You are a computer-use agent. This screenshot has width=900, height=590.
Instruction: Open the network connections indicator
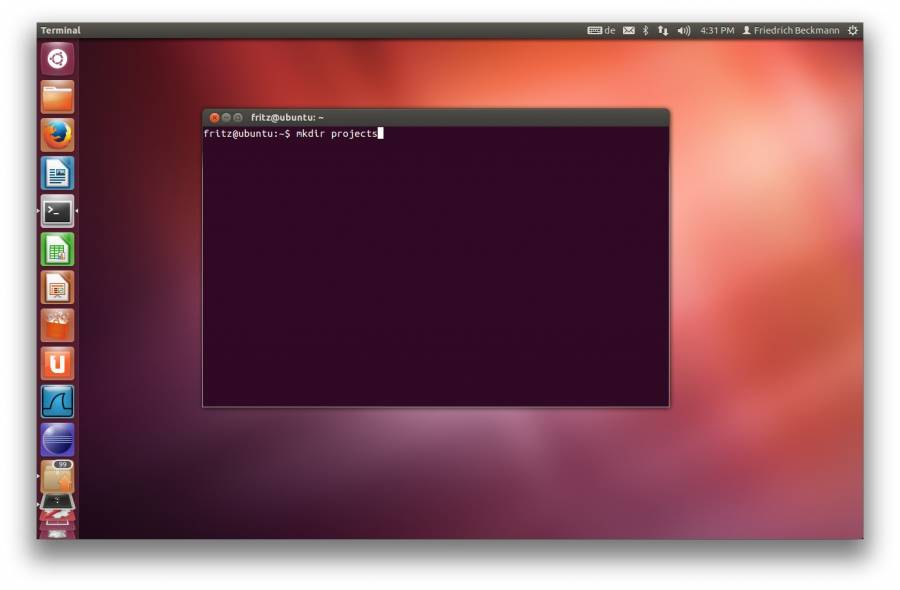point(662,31)
